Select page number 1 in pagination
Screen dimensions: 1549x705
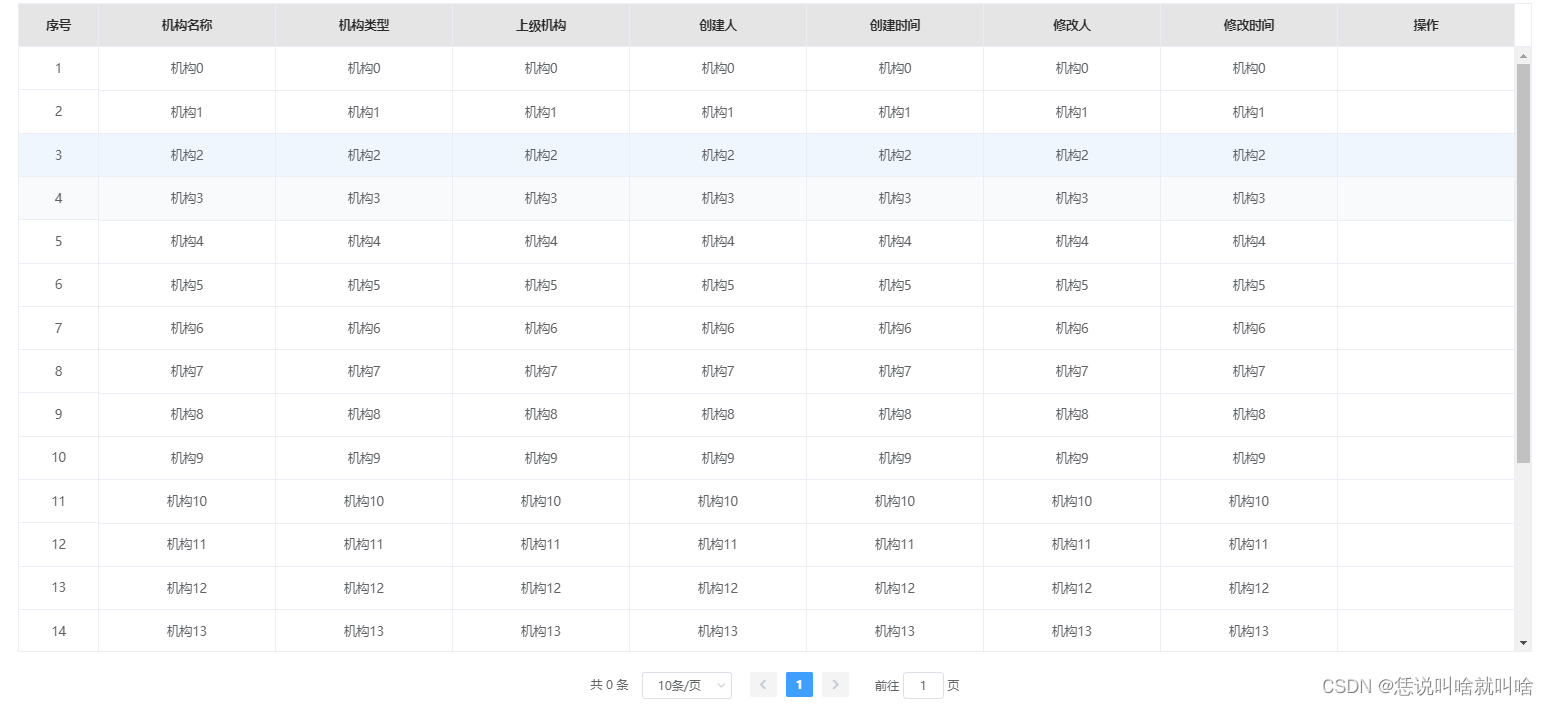pos(799,684)
